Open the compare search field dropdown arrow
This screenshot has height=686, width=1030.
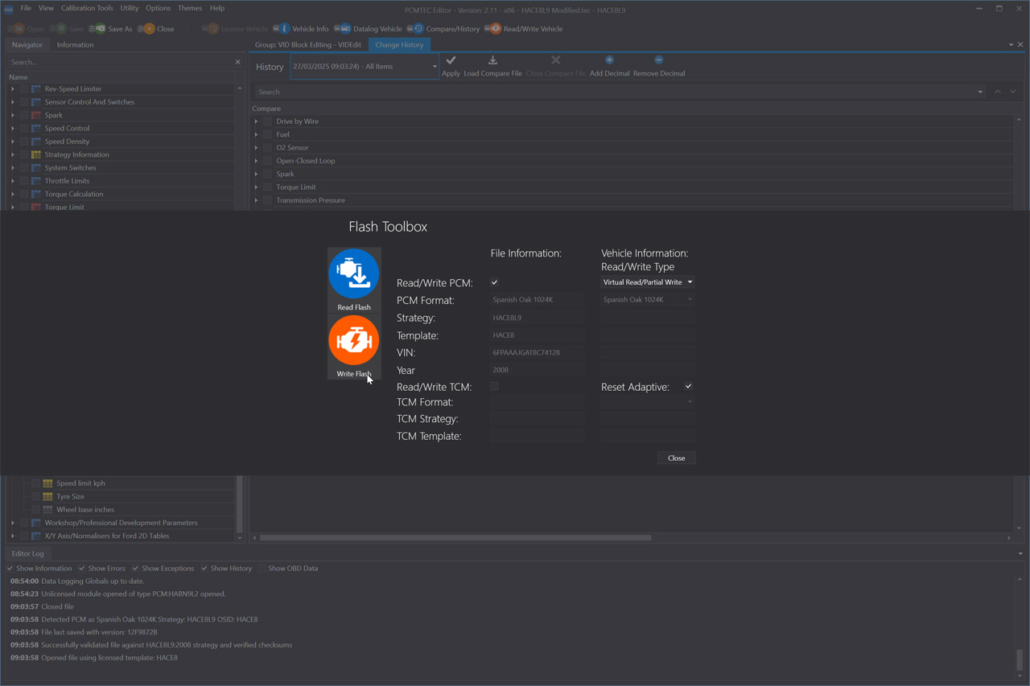point(980,92)
